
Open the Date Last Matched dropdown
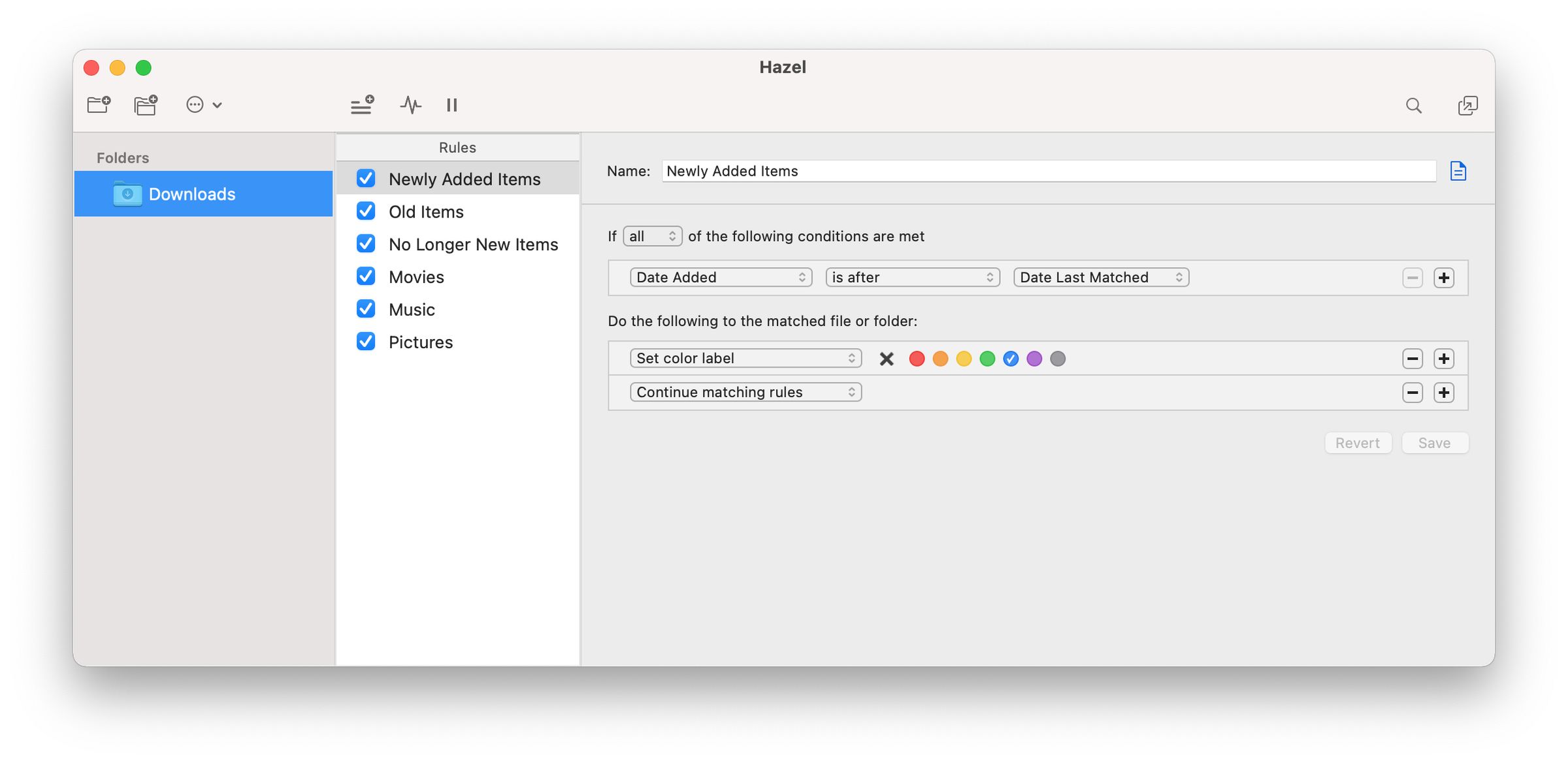click(x=1101, y=277)
